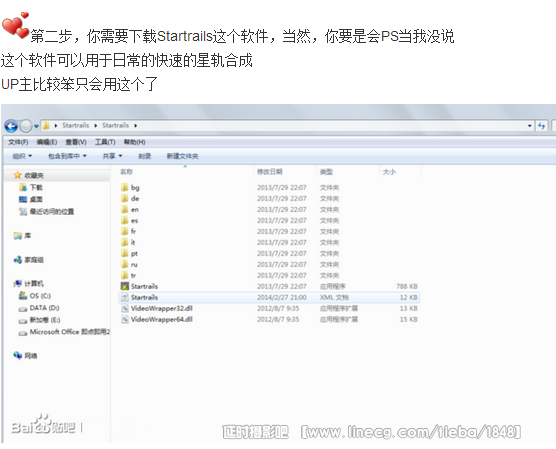Image resolution: width=556 pixels, height=449 pixels.
Task: Select the Startrails XML document icon
Action: (124, 297)
